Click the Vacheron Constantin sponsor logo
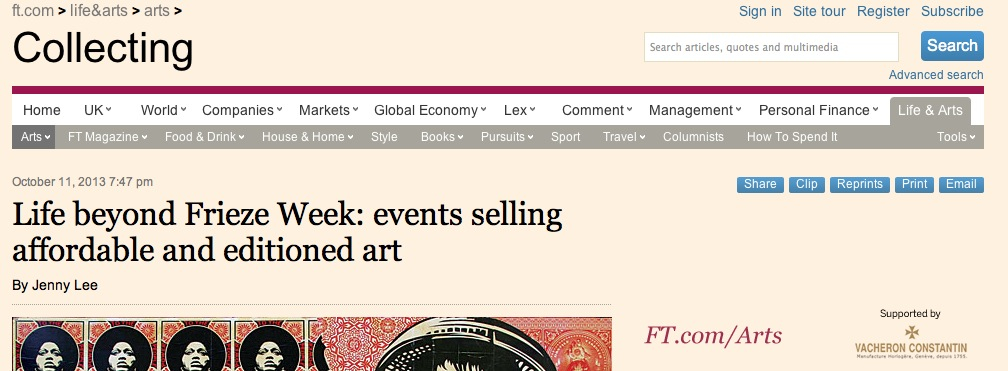Image resolution: width=1008 pixels, height=371 pixels. tap(910, 342)
